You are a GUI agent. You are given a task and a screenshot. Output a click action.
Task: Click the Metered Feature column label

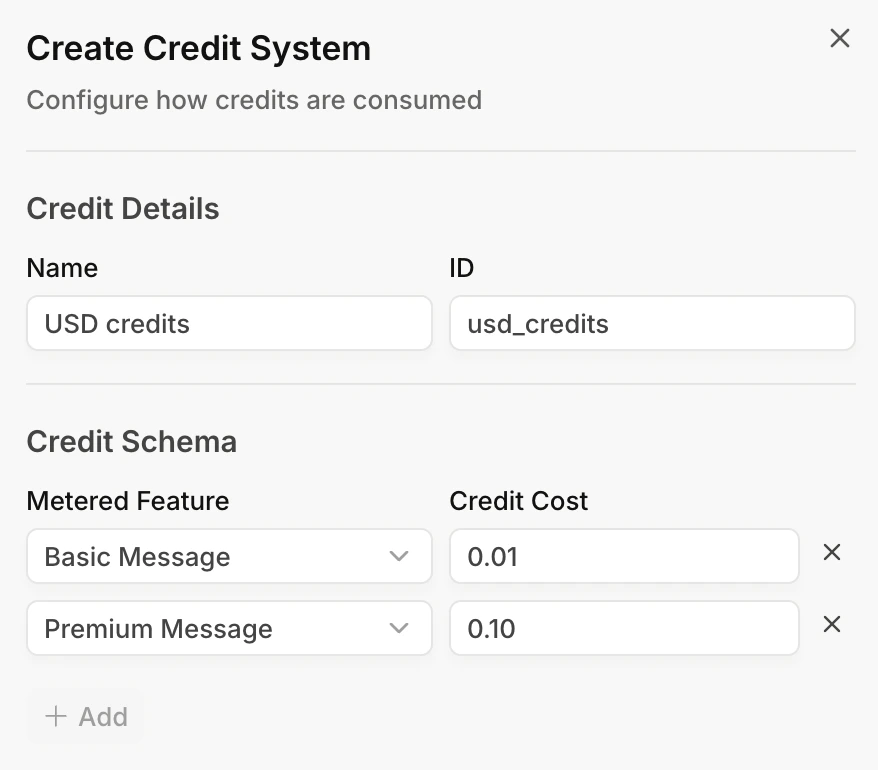(x=128, y=501)
